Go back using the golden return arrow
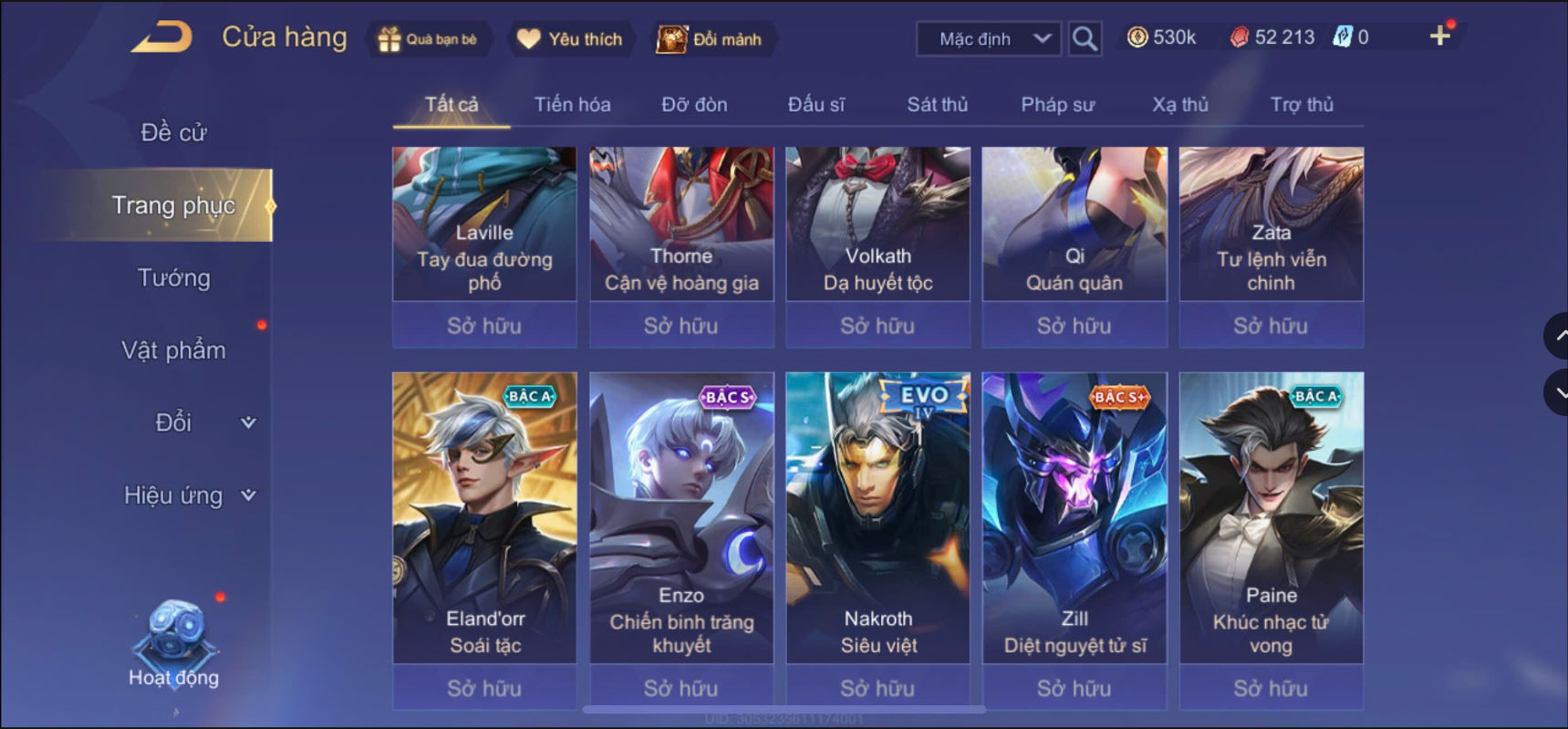 click(161, 38)
